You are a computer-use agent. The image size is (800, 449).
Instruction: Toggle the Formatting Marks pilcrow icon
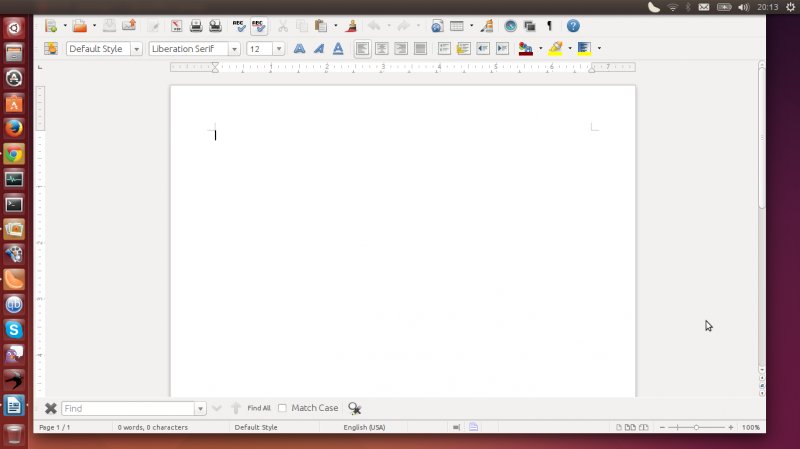pyautogui.click(x=549, y=26)
